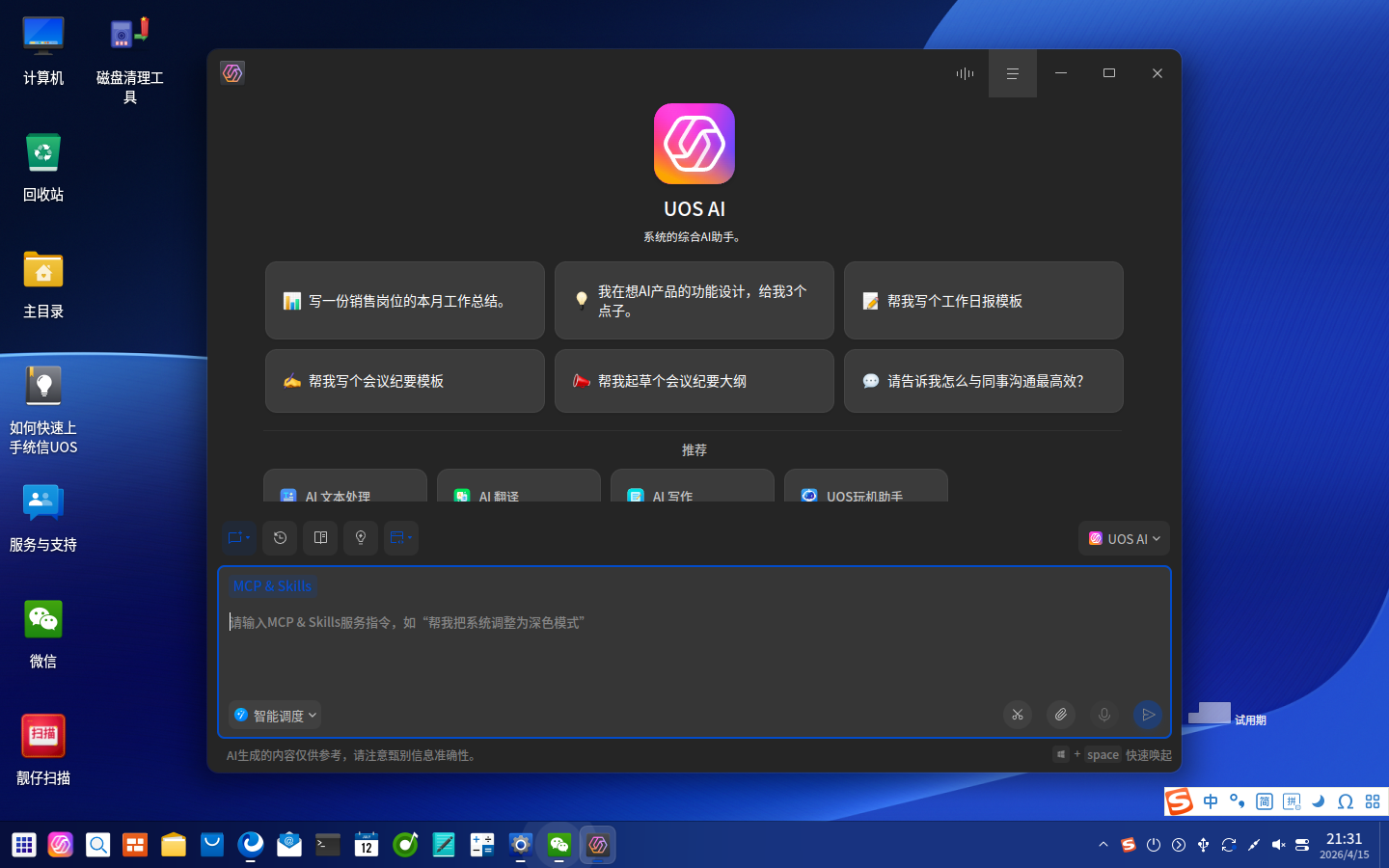This screenshot has height=868, width=1389.
Task: Activate the microphone voice input
Action: point(1103,715)
